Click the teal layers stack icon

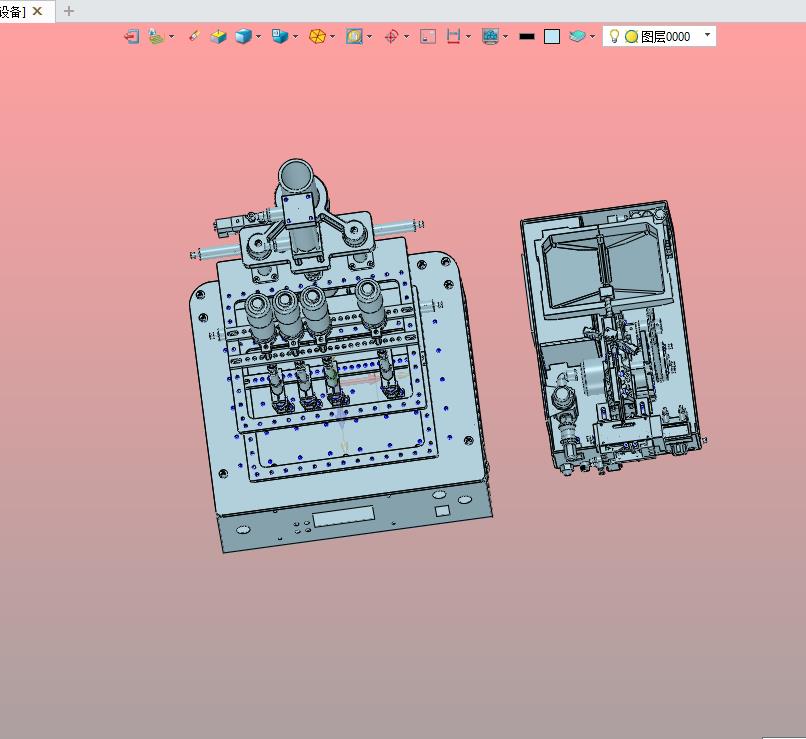577,36
